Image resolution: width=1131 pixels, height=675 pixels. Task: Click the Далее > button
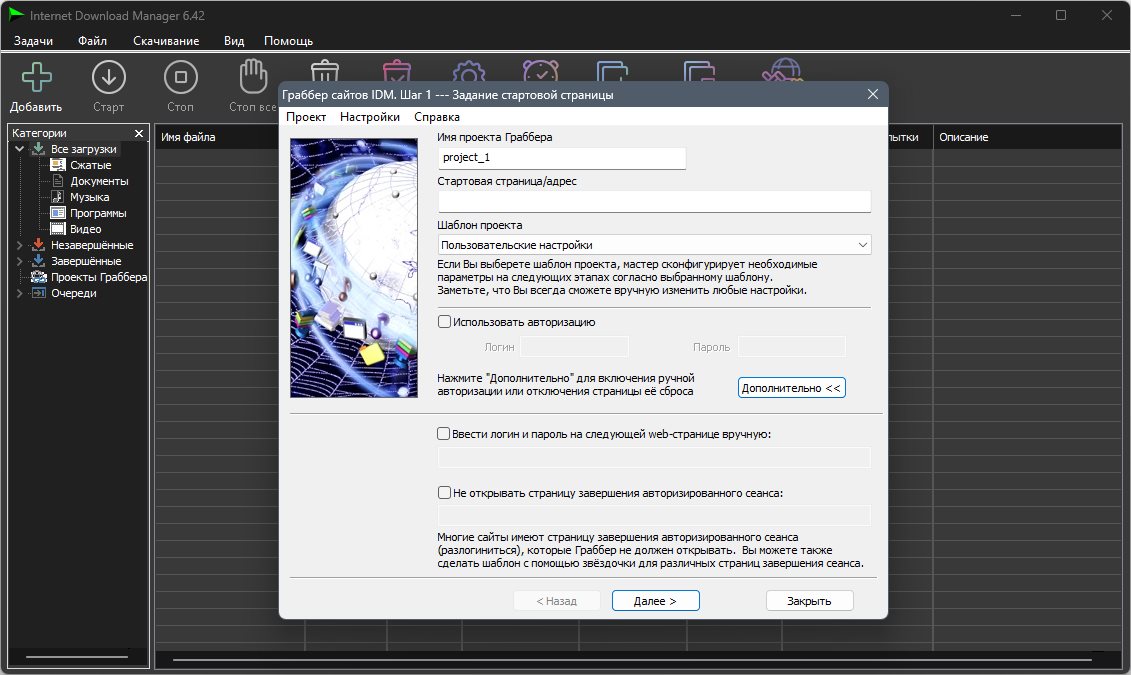(656, 601)
